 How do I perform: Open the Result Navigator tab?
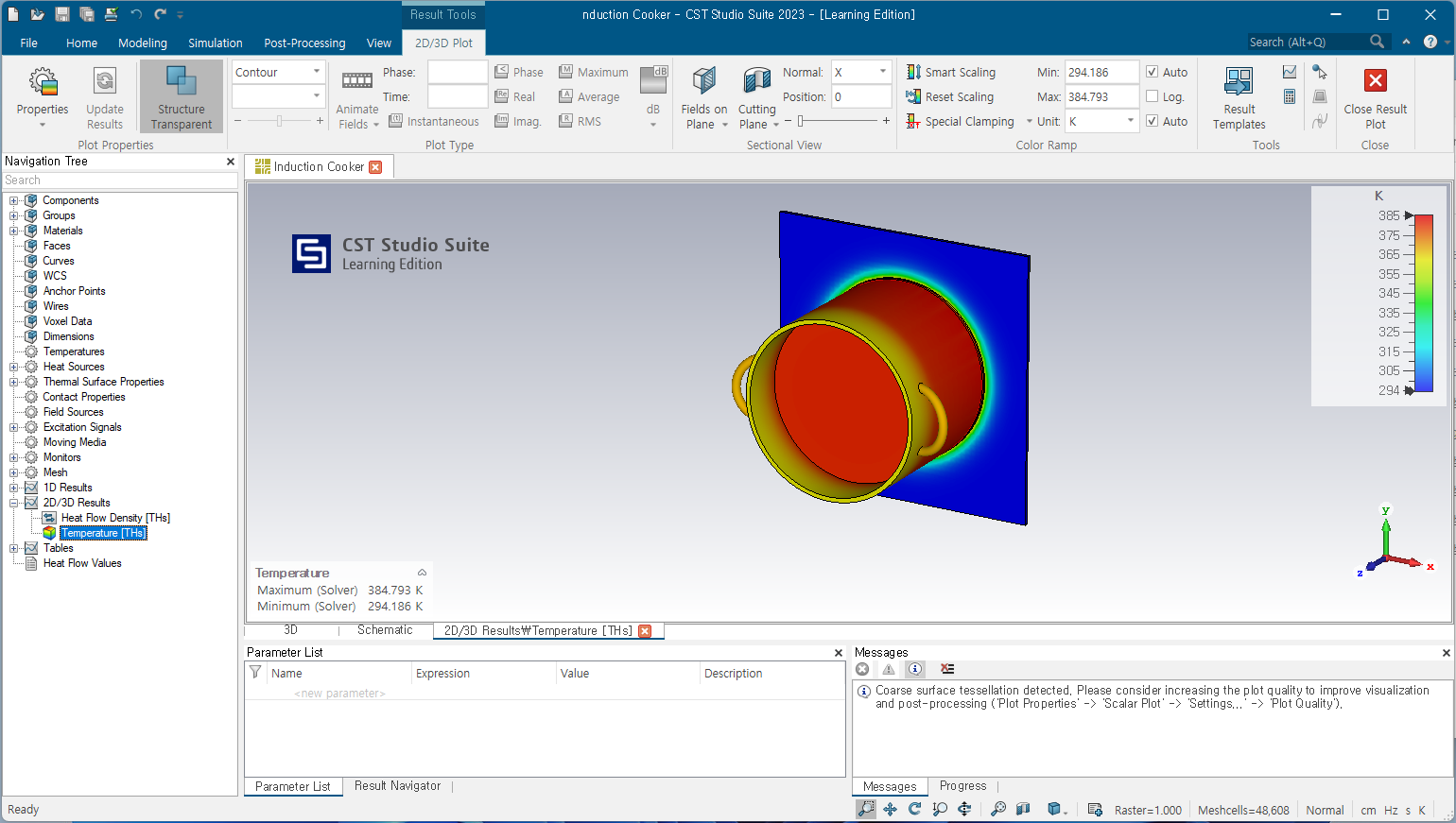(x=397, y=786)
